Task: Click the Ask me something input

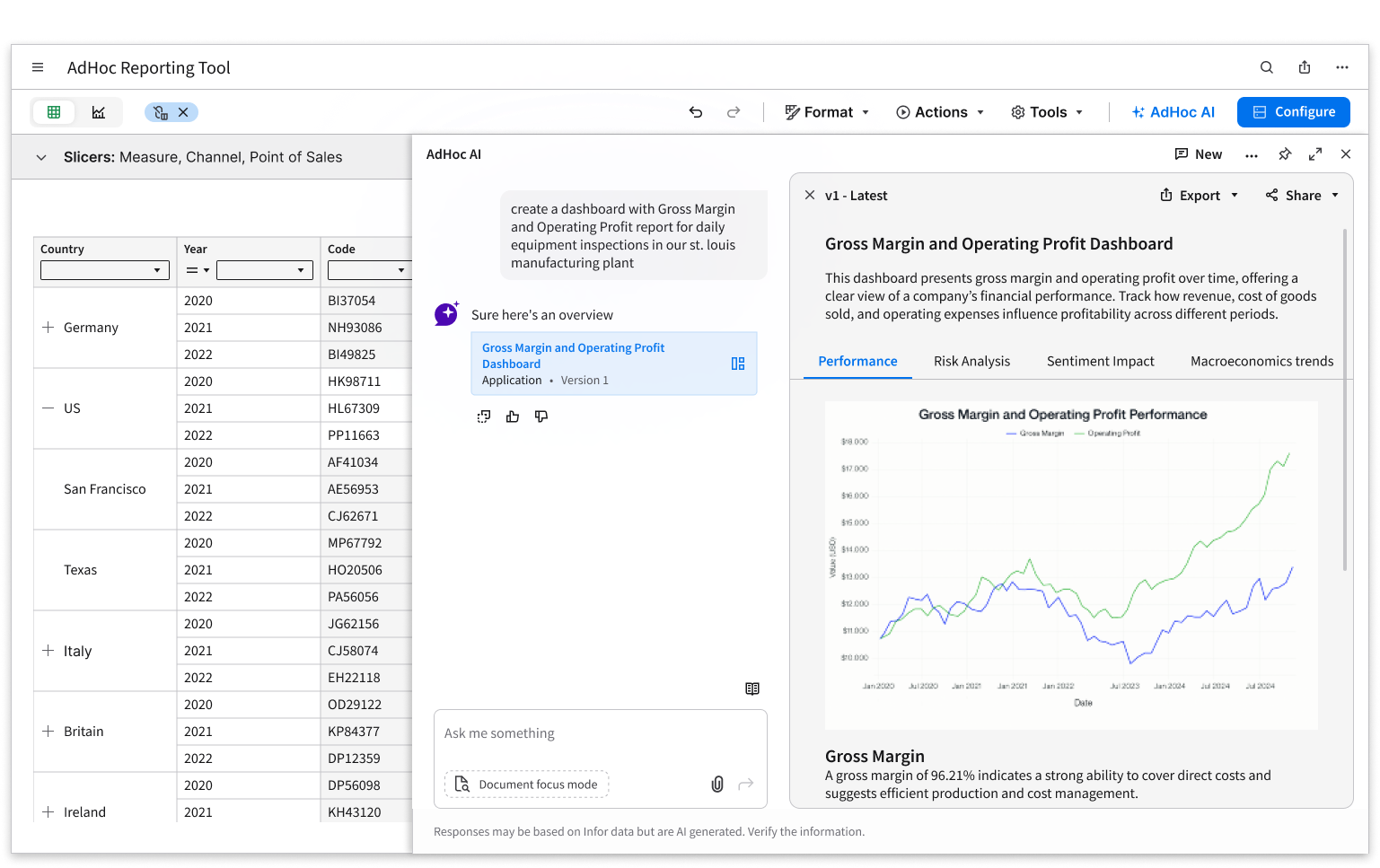Action: [601, 733]
